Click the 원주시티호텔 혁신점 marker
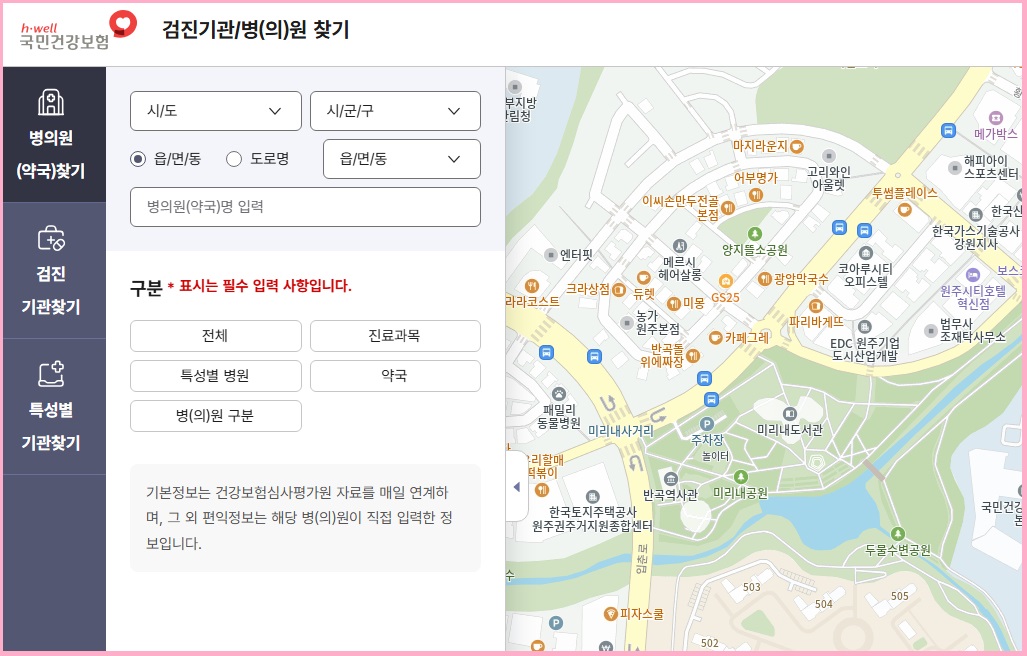Image resolution: width=1027 pixels, height=656 pixels. (x=973, y=275)
